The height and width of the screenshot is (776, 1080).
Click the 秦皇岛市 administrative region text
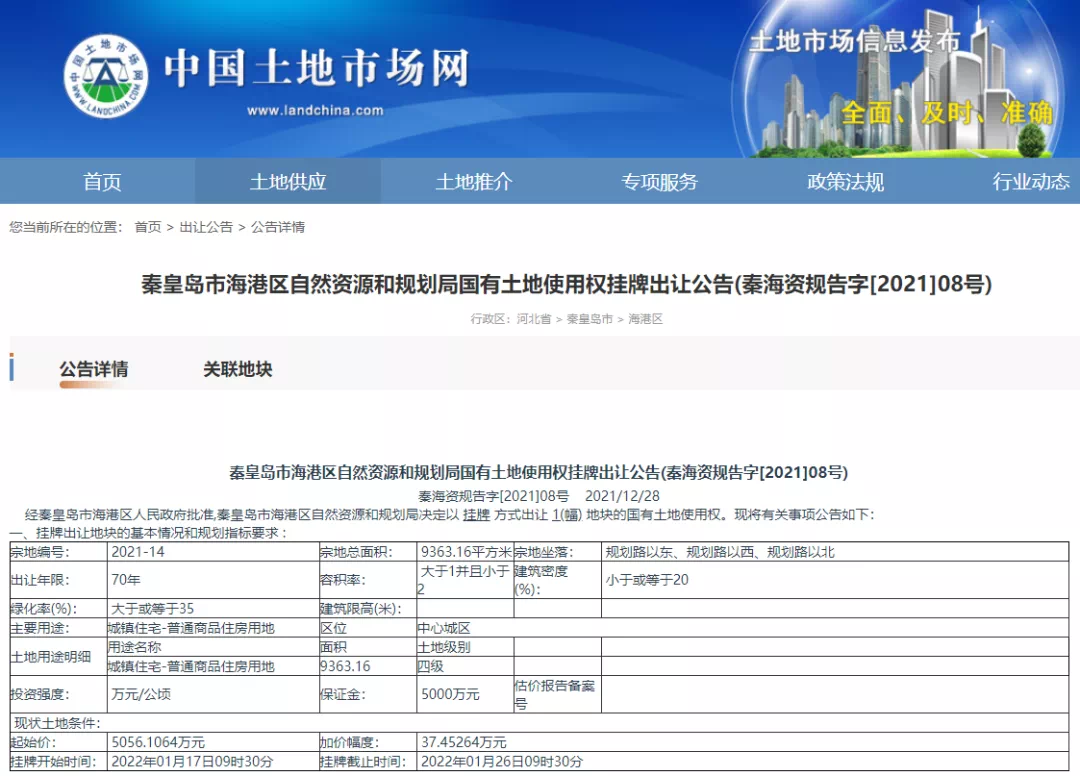click(589, 319)
